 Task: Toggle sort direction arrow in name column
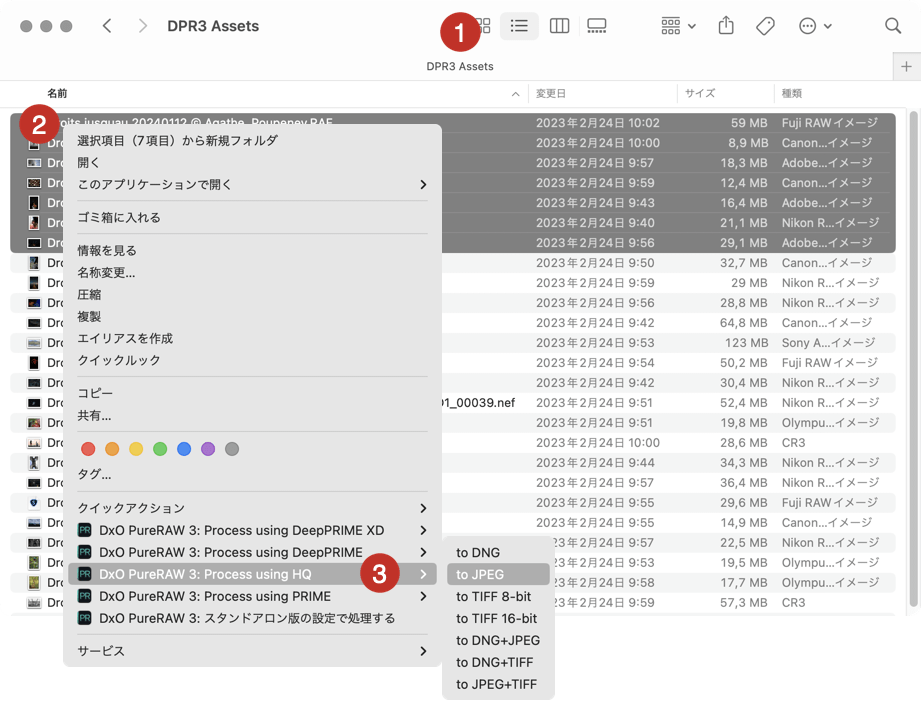click(x=515, y=94)
